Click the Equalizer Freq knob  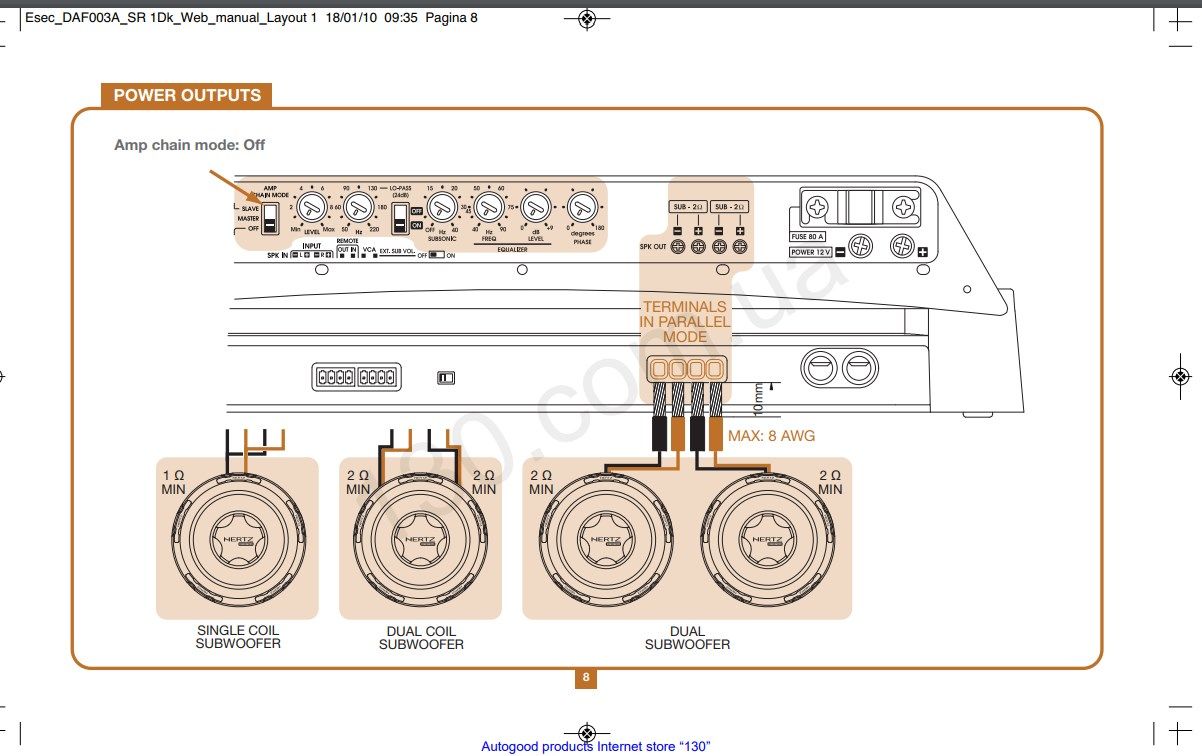[x=489, y=208]
